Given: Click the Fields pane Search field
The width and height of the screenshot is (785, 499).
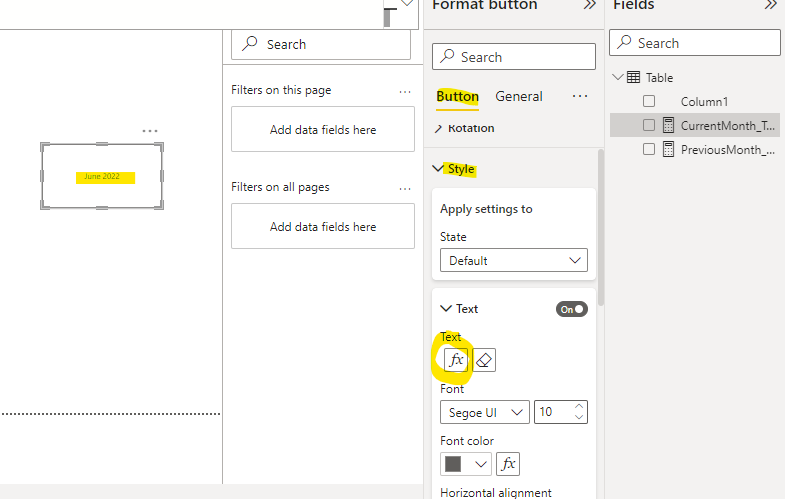Looking at the screenshot, I should pos(695,43).
